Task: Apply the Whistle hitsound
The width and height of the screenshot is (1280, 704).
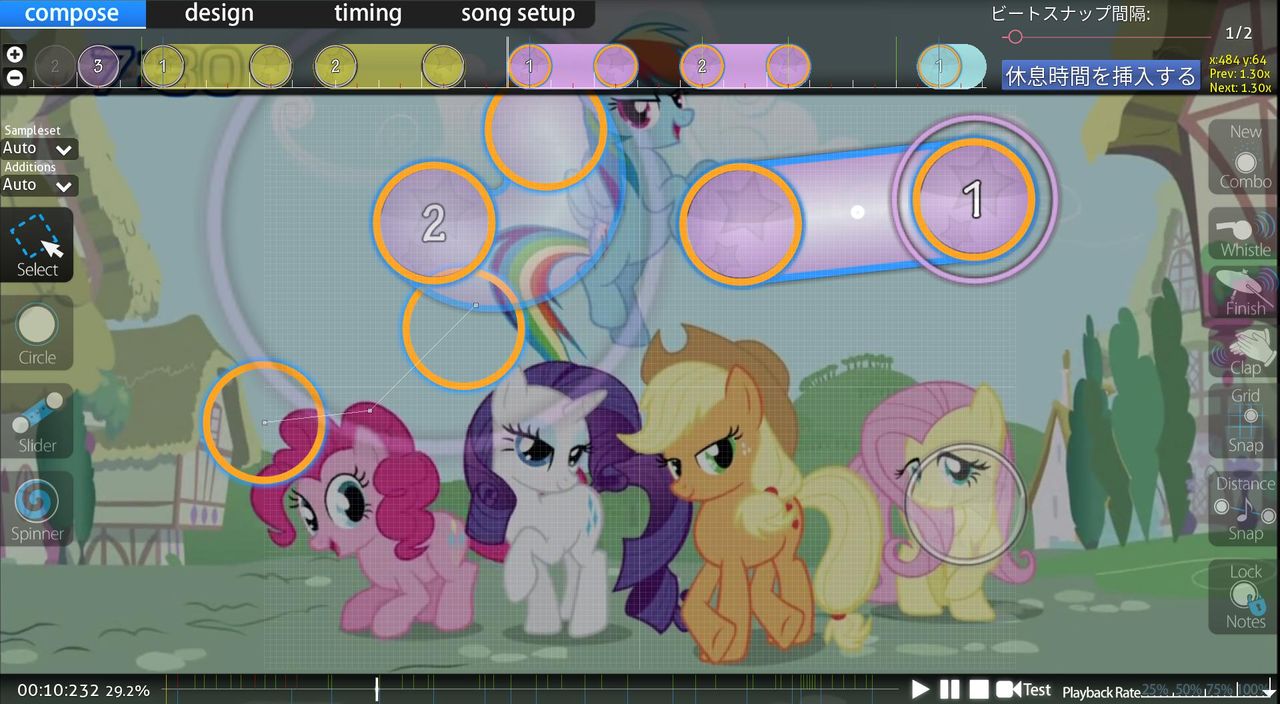Action: [x=1243, y=230]
